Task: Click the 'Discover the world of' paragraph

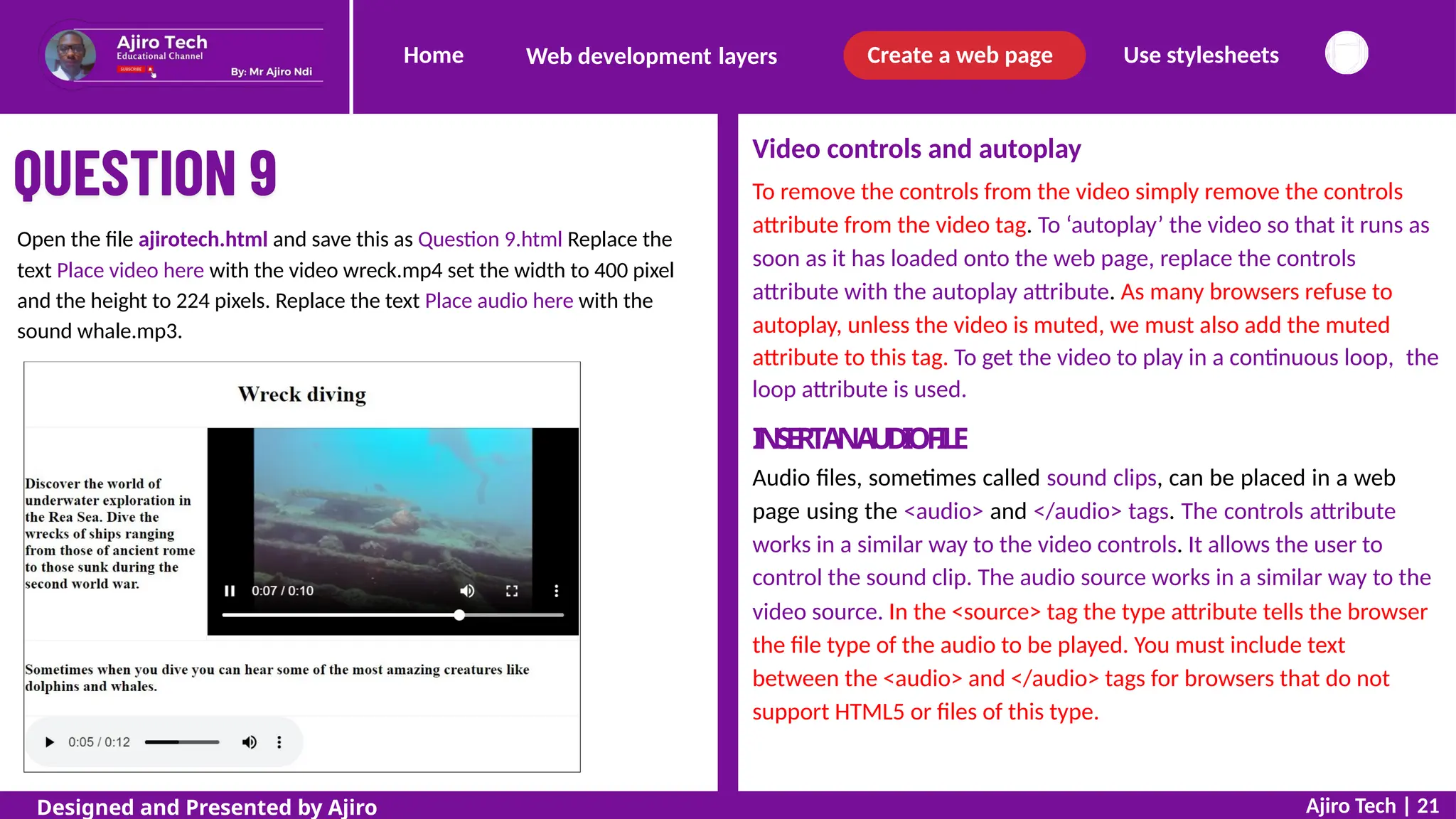Action: tap(110, 533)
